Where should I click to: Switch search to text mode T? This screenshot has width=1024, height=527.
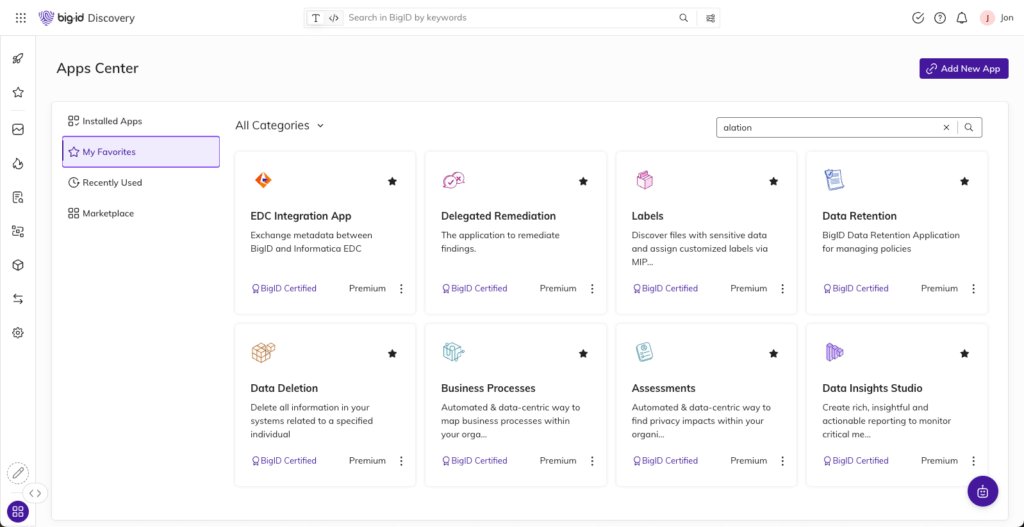click(x=316, y=18)
